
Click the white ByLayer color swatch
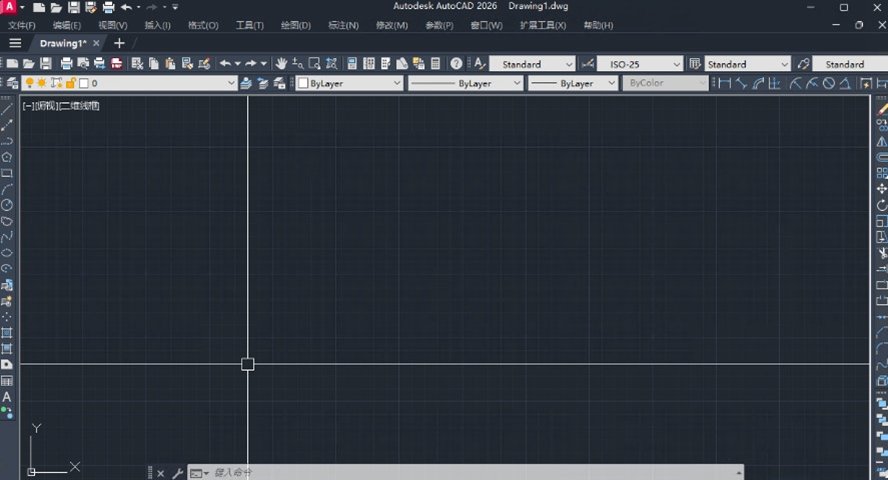click(x=303, y=83)
